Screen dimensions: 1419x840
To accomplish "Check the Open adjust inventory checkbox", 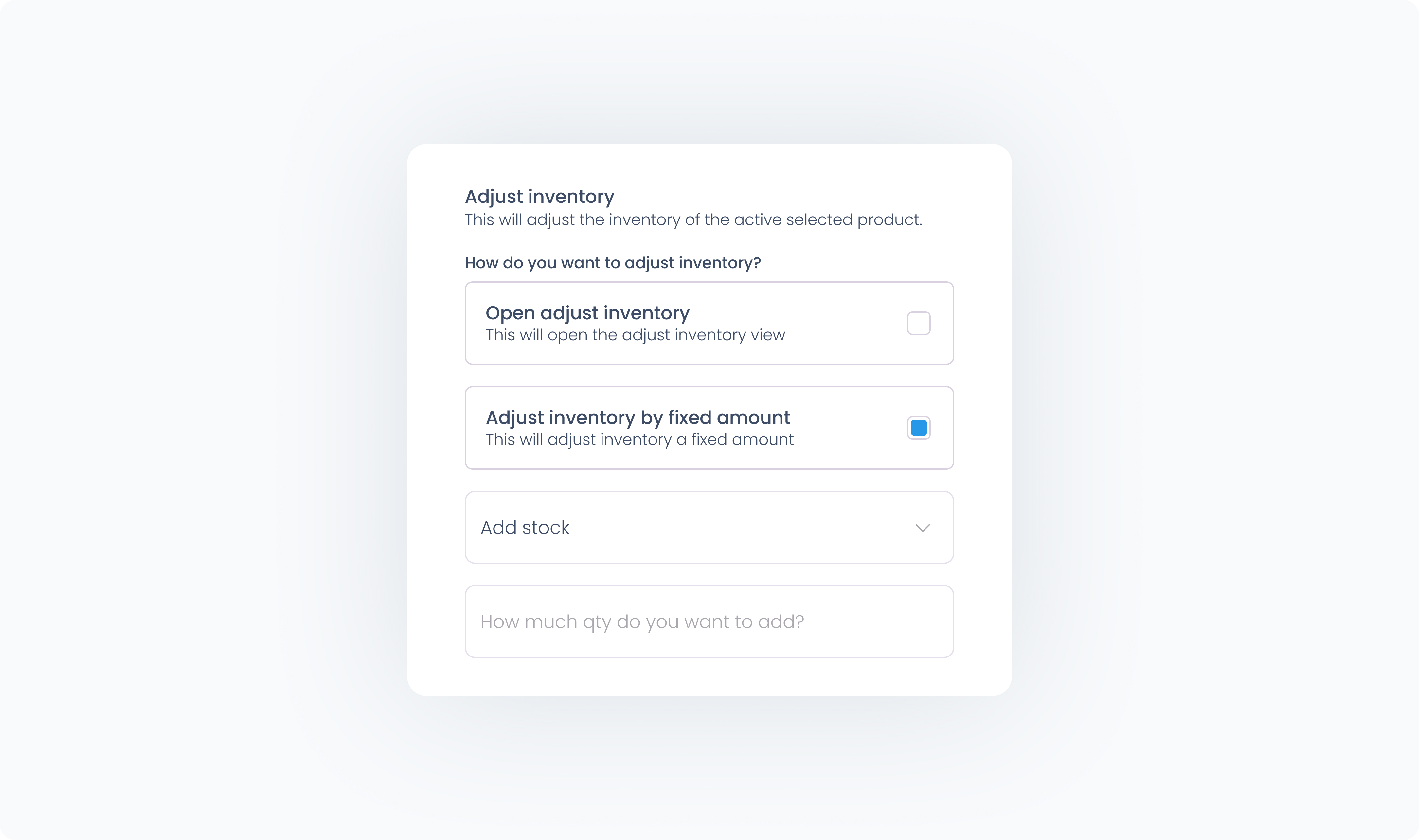I will point(918,323).
